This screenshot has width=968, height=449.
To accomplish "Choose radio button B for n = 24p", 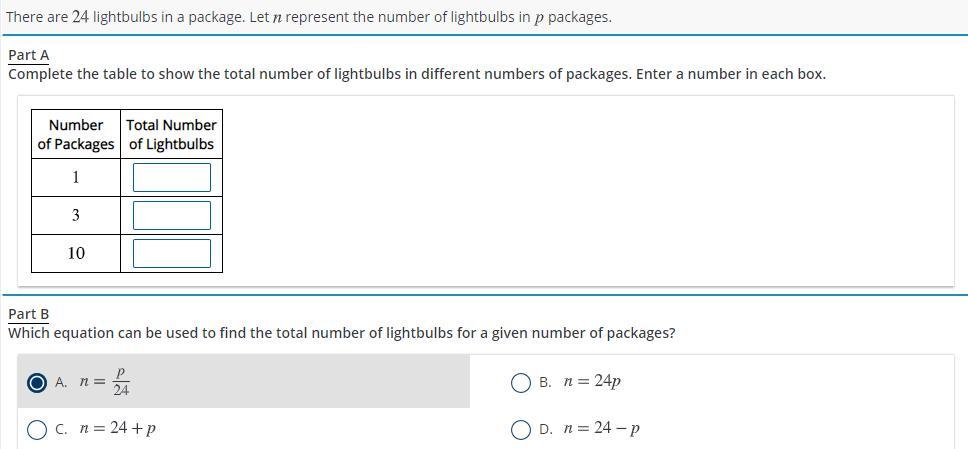I will tap(521, 382).
